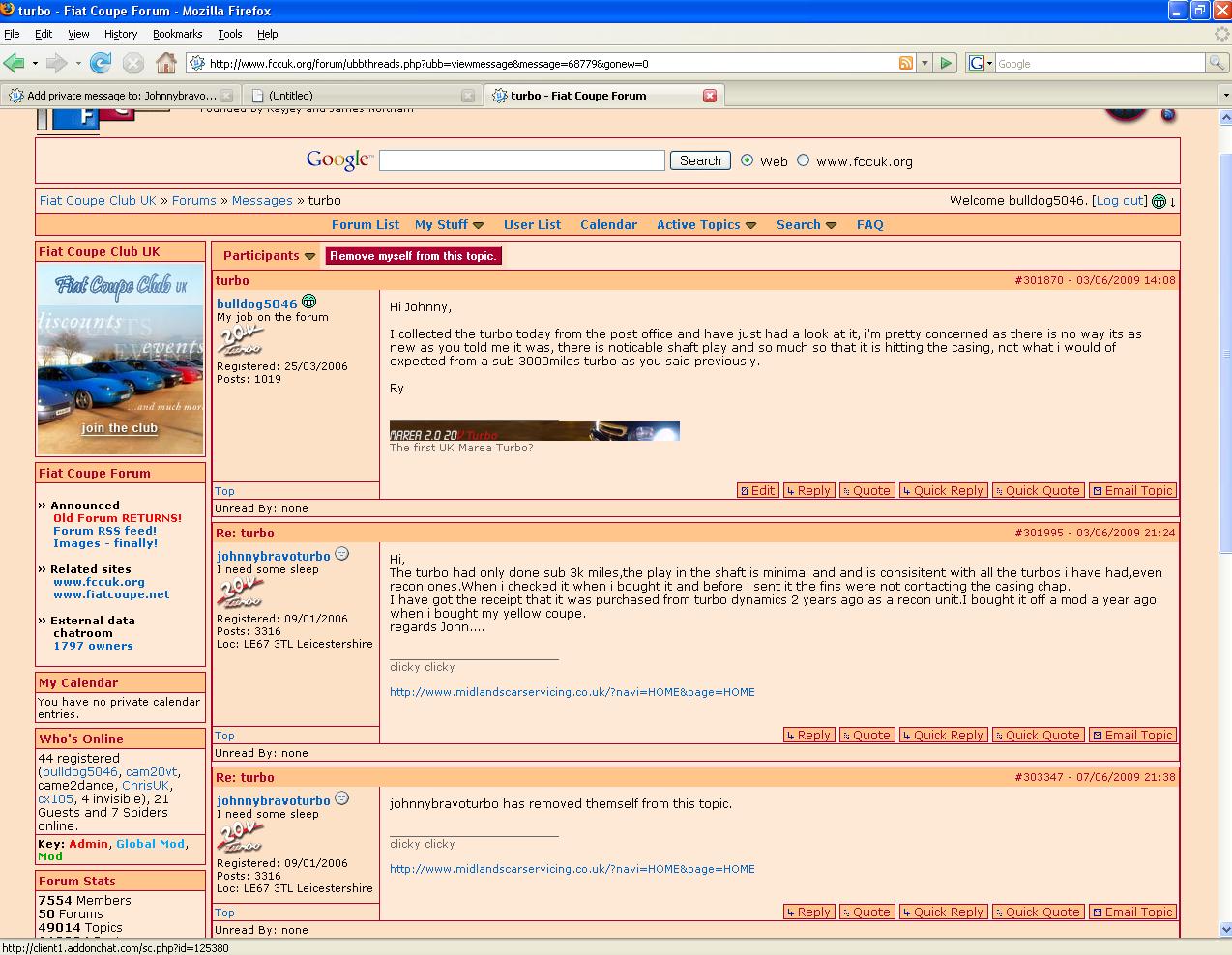Expand the forum Search menu

[806, 224]
